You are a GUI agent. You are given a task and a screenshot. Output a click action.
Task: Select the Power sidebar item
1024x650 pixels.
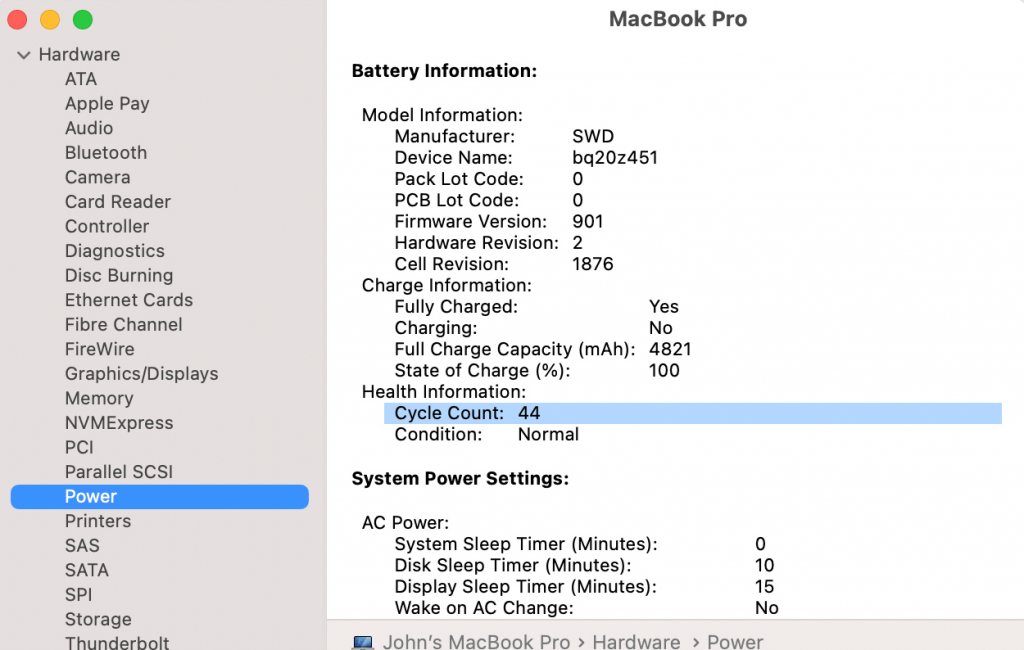coord(91,497)
